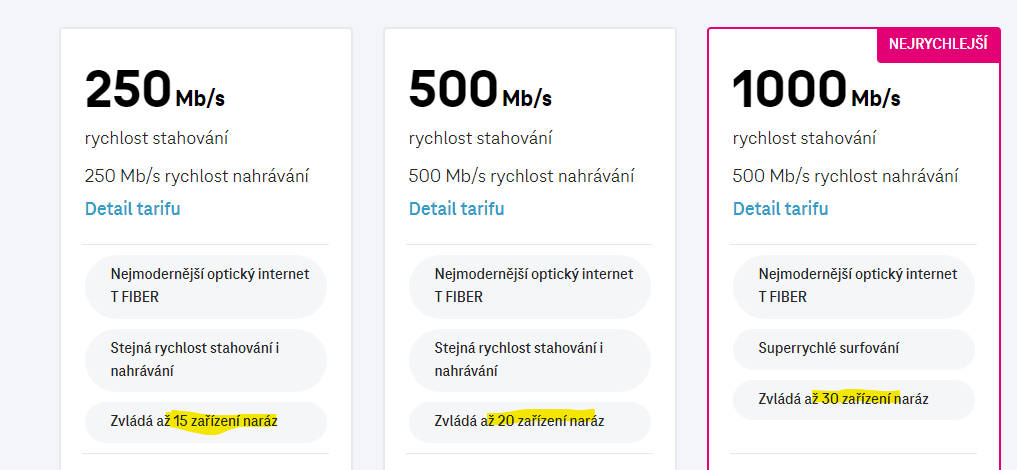Click the upload speed text in the 1000 Mb/s card
1017x470 pixels.
pos(845,176)
